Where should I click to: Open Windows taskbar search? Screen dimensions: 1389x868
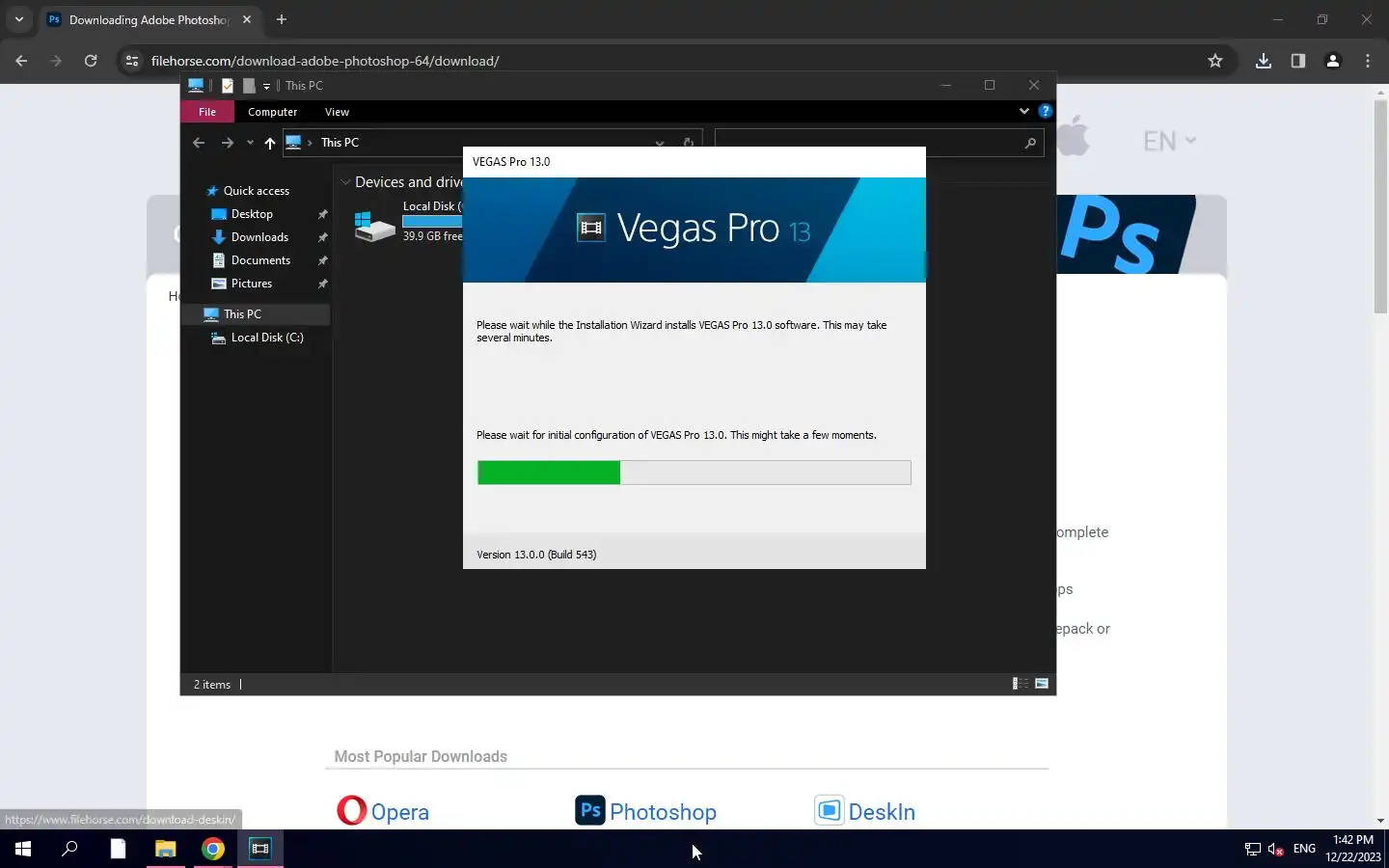(x=69, y=849)
